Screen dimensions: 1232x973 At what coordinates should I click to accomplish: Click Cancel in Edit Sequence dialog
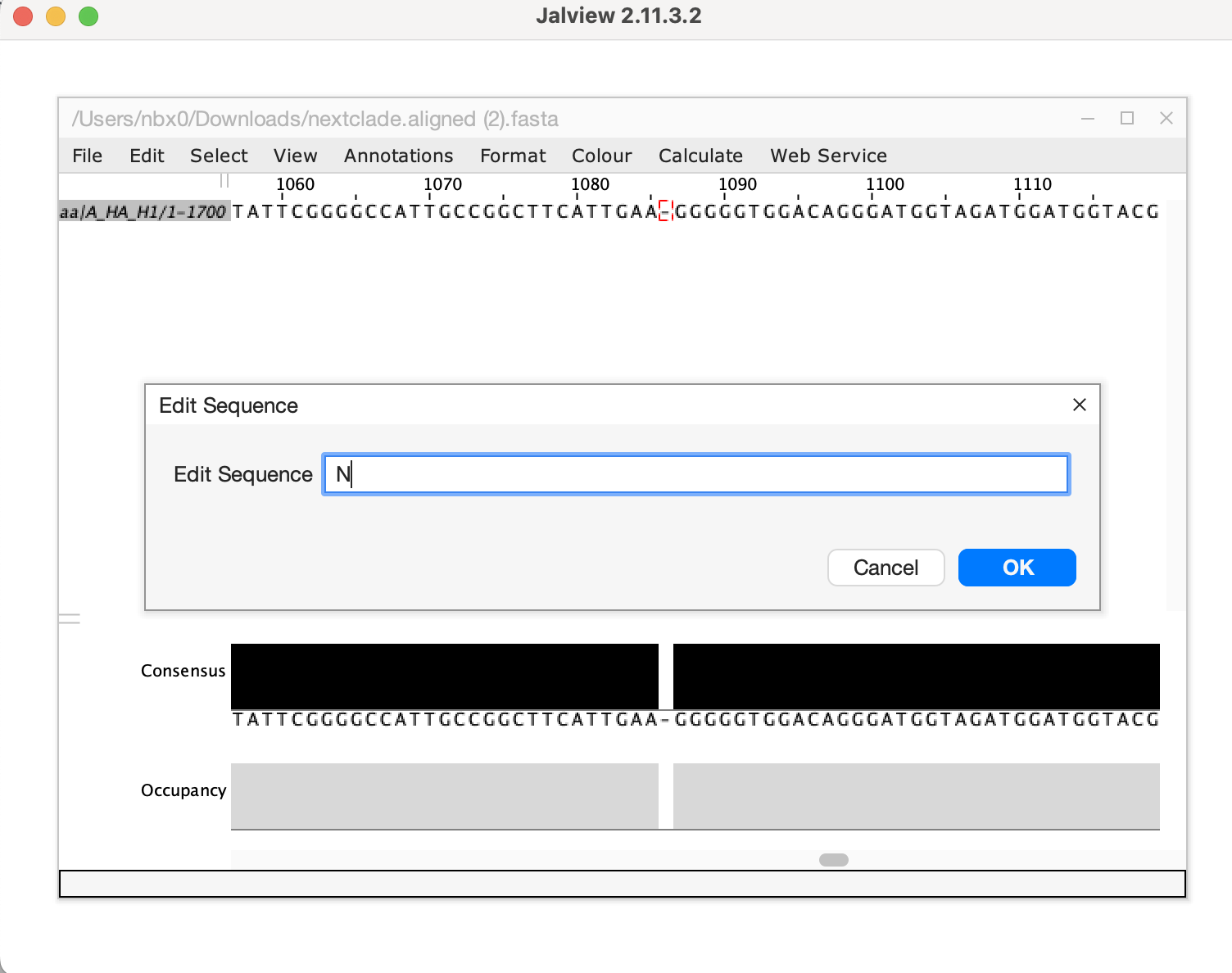point(885,568)
